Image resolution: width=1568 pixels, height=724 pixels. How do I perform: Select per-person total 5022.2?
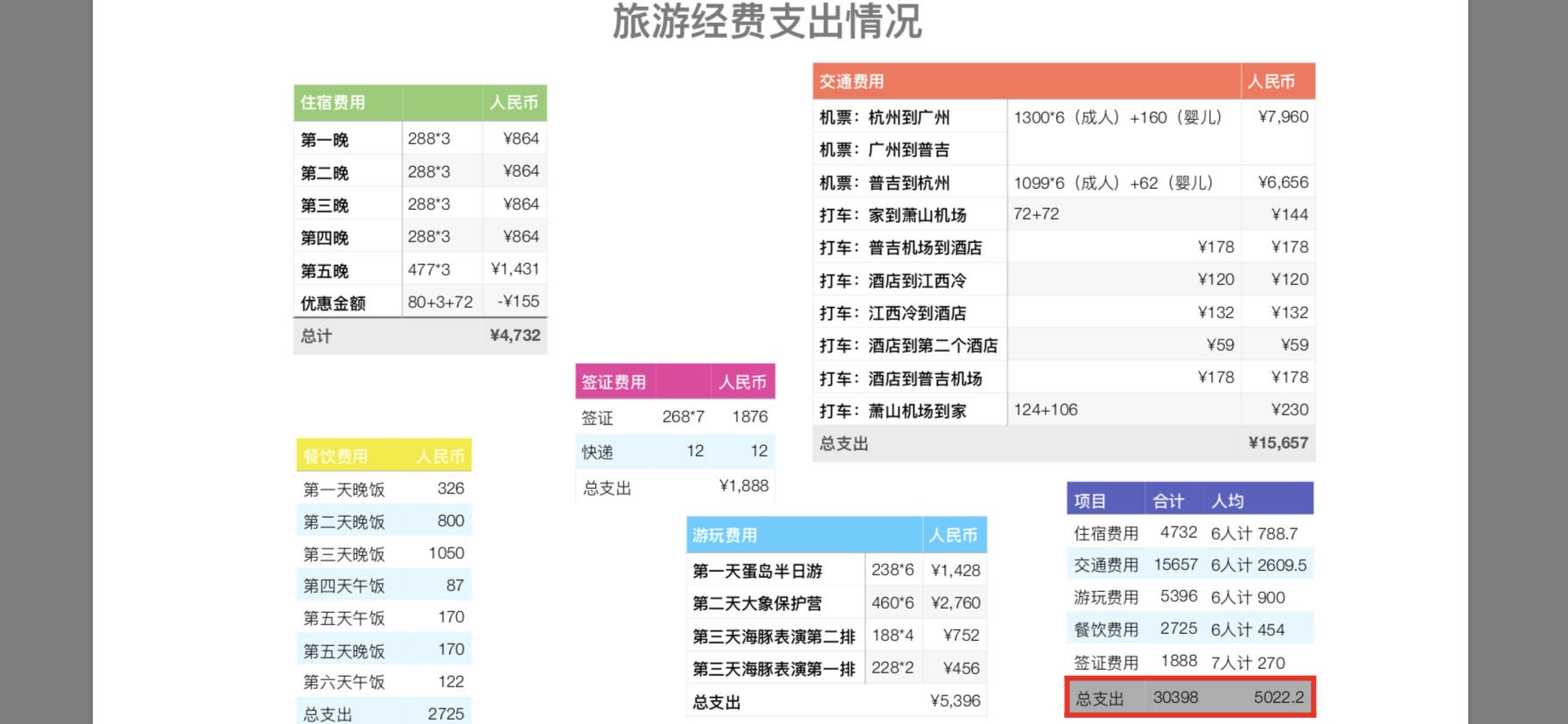click(x=1278, y=698)
